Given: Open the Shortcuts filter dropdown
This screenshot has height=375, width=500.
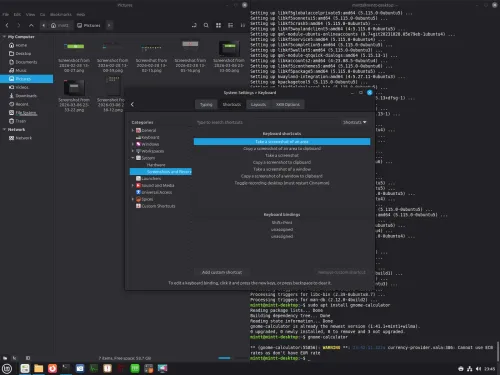Looking at the screenshot, I should click(x=355, y=123).
